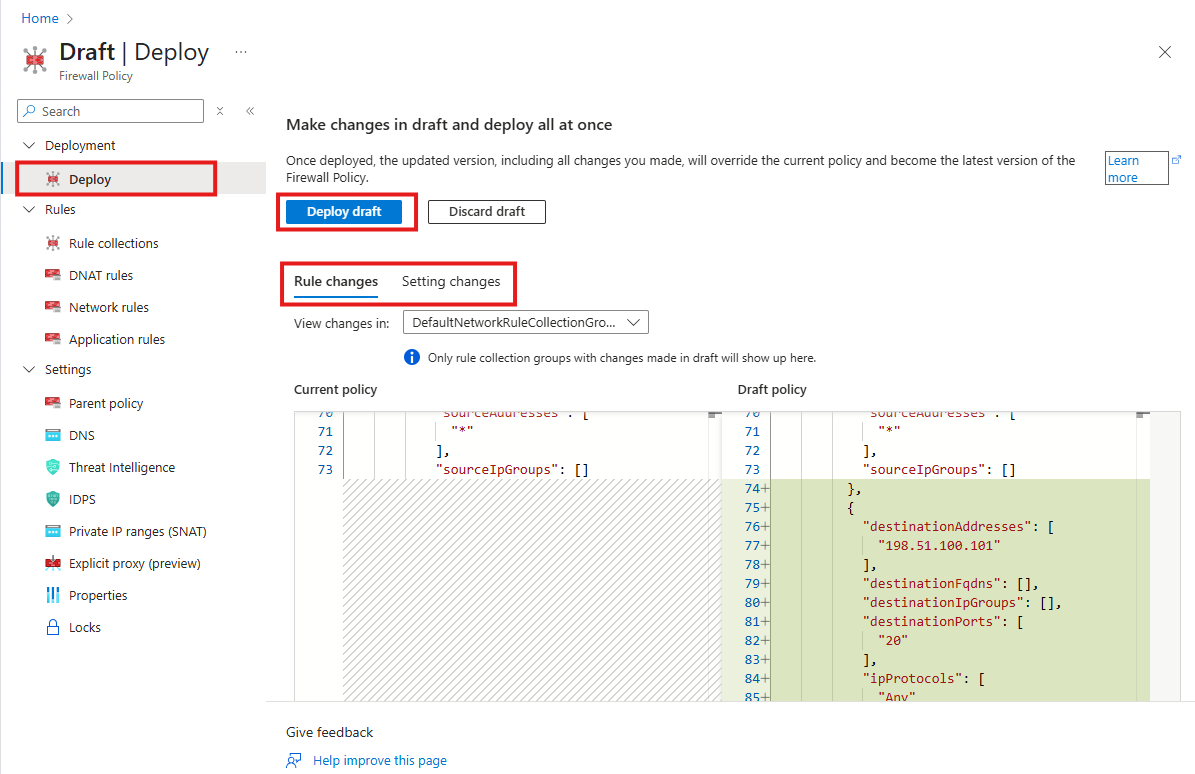This screenshot has height=774, width=1195.
Task: Open Application rules page
Action: pos(117,339)
